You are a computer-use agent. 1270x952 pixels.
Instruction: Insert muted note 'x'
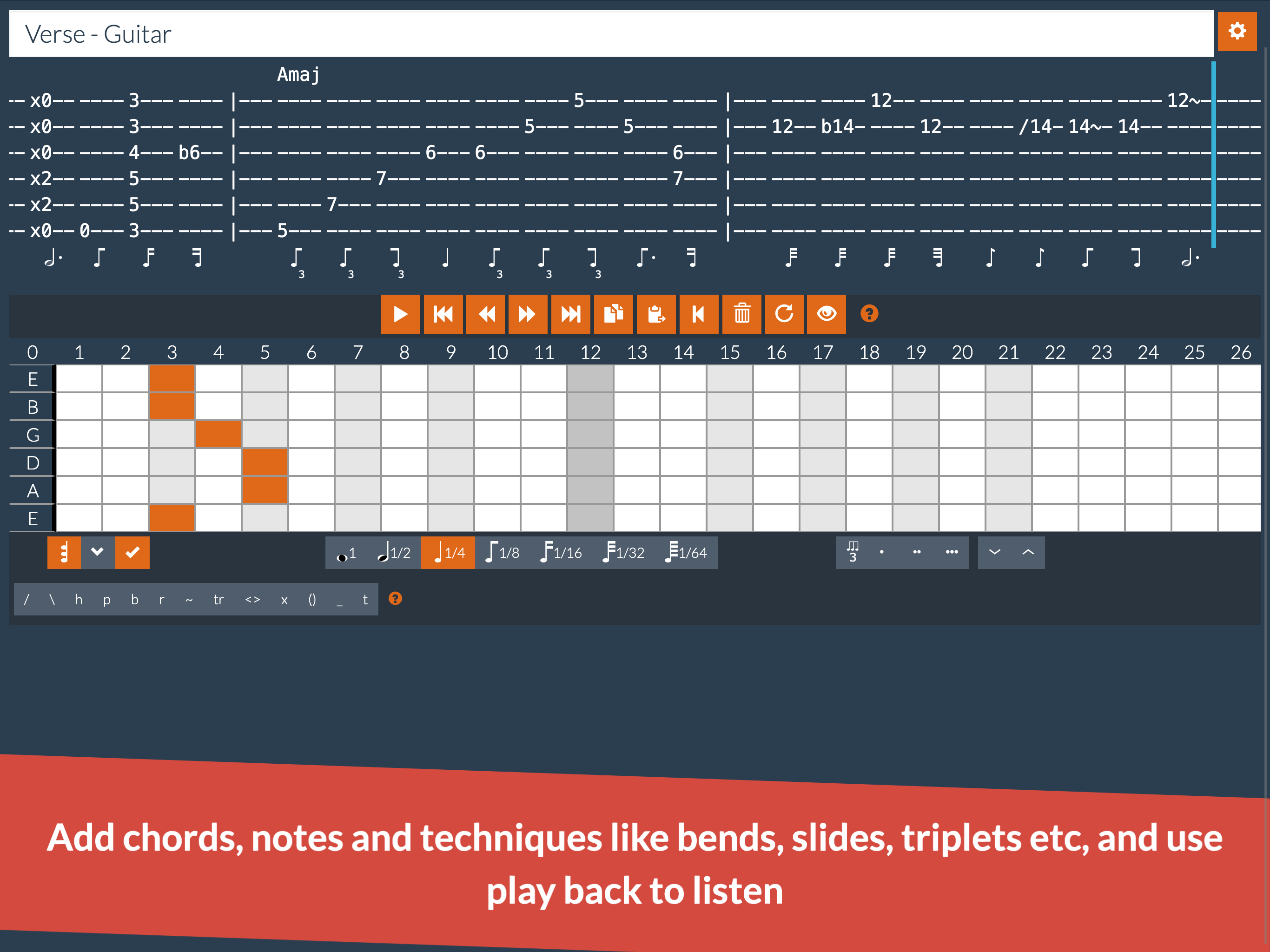(284, 600)
